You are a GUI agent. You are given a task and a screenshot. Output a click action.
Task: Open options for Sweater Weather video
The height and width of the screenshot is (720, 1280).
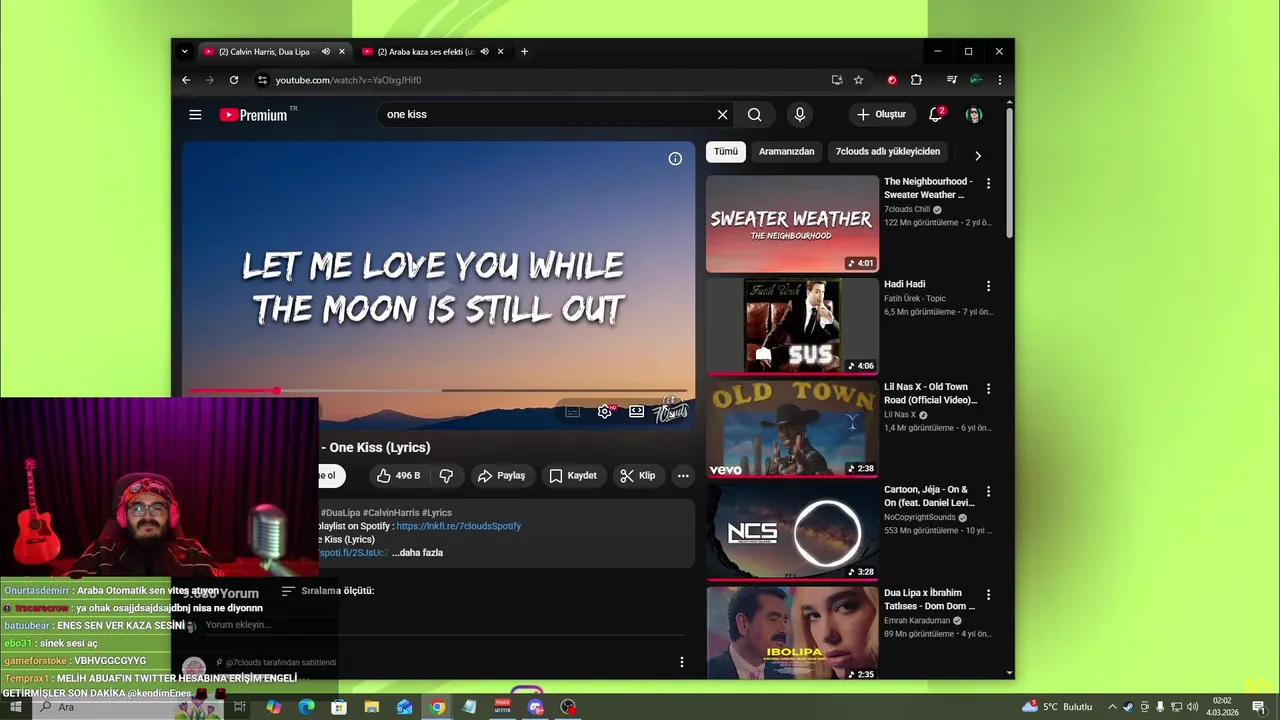(x=988, y=183)
